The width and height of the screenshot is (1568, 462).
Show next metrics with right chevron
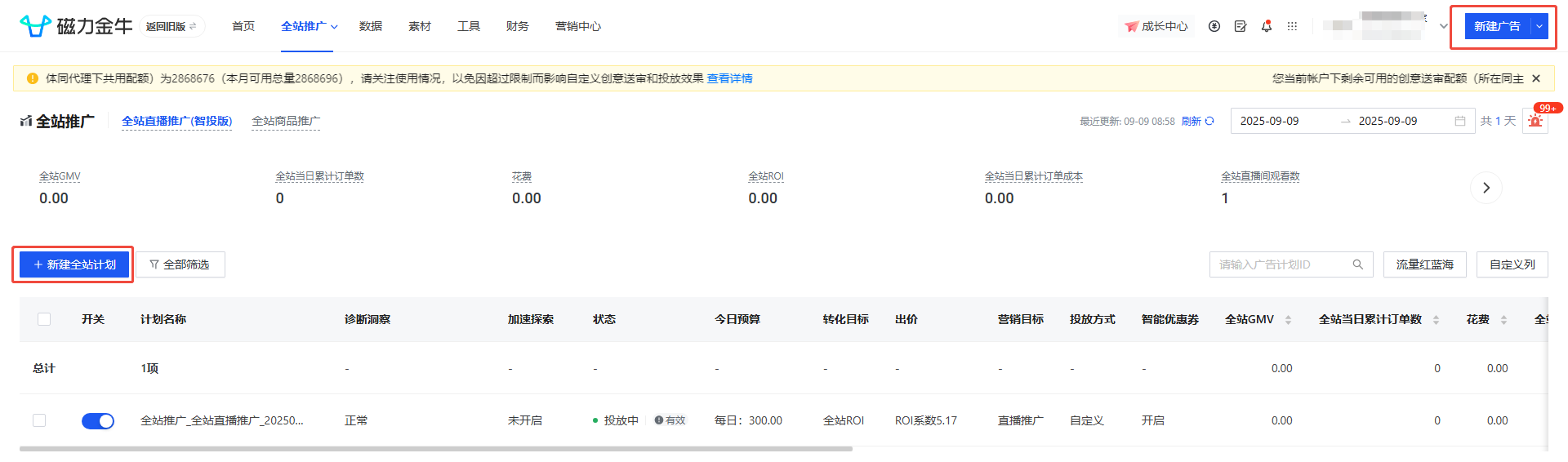tap(1486, 188)
